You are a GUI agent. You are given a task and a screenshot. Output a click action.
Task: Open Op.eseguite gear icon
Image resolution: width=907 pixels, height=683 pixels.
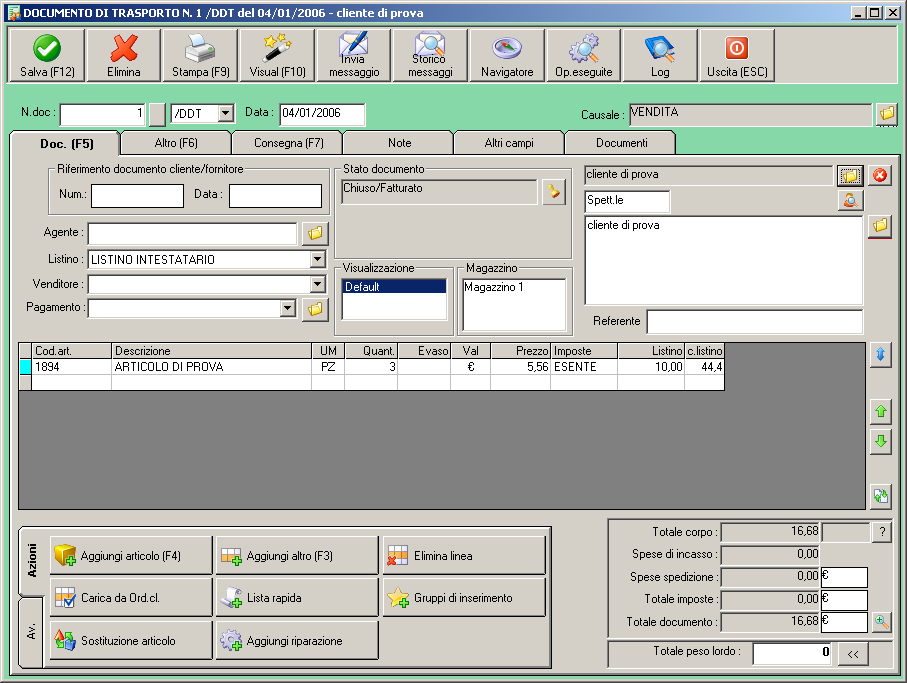pos(583,55)
